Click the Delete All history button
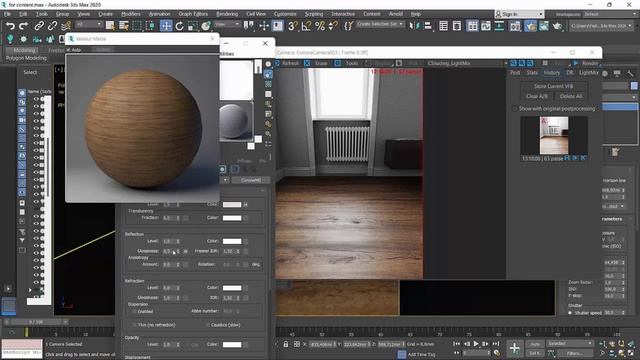640x360 pixels. pyautogui.click(x=571, y=96)
